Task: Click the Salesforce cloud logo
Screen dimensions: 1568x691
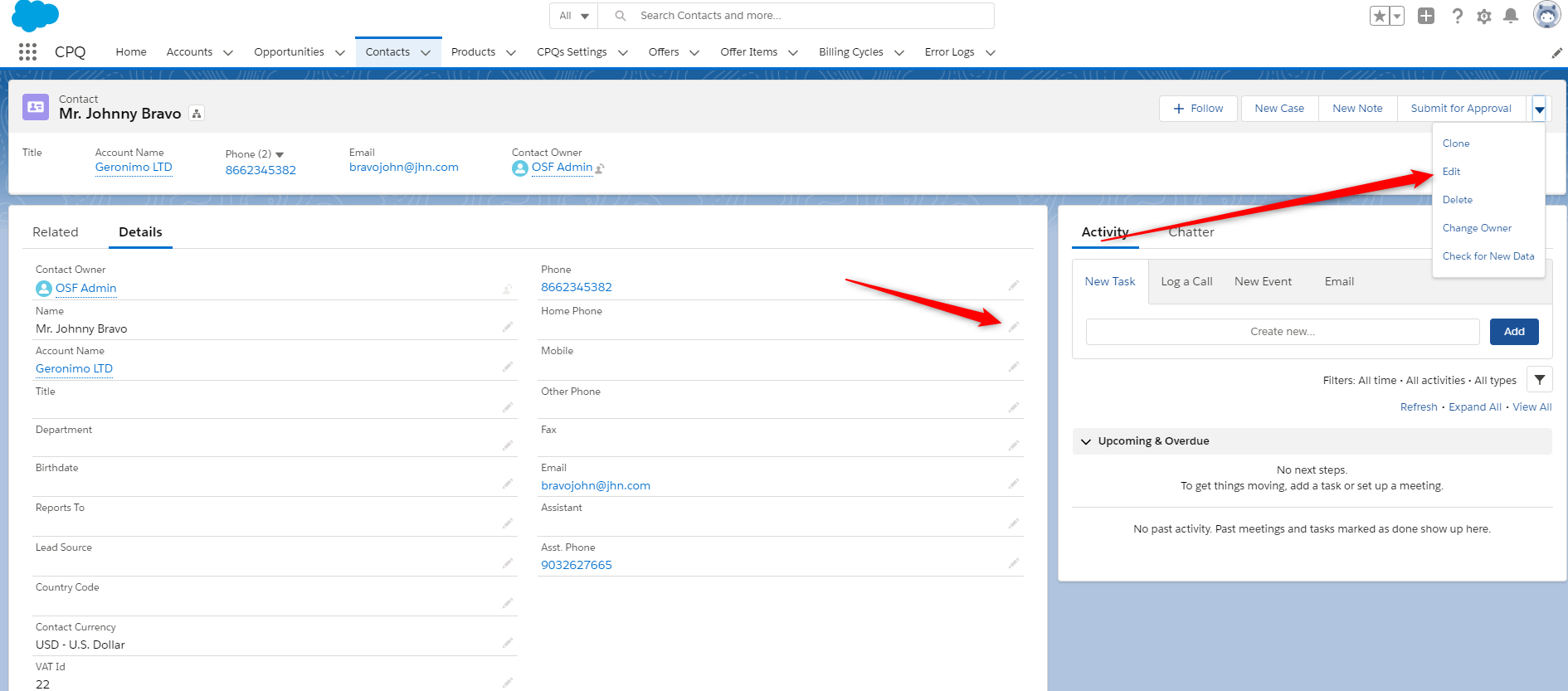Action: 35,15
